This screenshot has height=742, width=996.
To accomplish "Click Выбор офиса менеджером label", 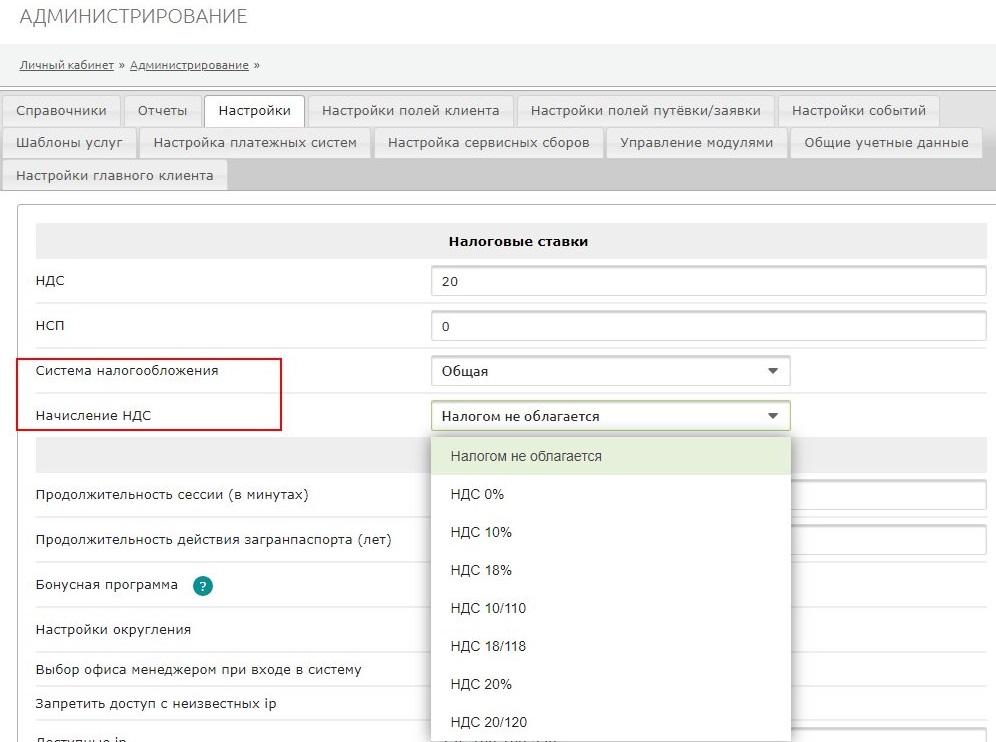I will coord(199,670).
